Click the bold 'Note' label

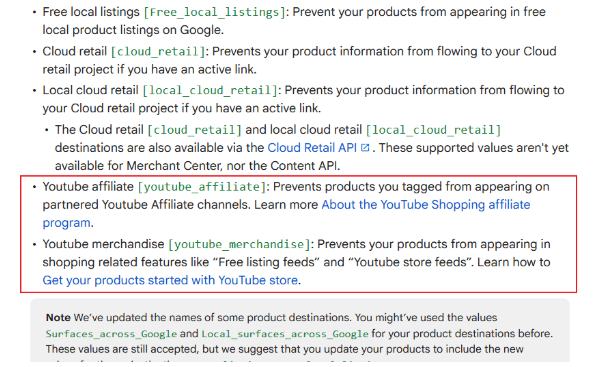[58, 318]
